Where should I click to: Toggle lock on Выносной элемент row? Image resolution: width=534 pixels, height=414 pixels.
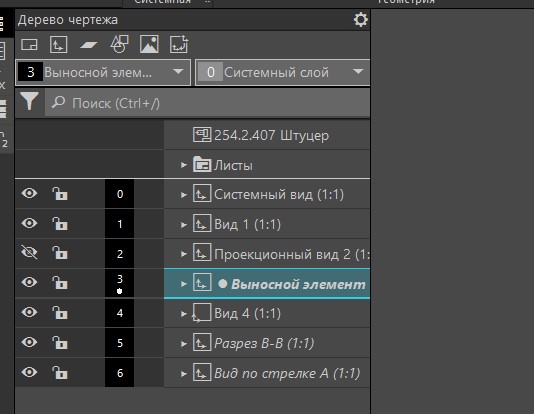[60, 282]
